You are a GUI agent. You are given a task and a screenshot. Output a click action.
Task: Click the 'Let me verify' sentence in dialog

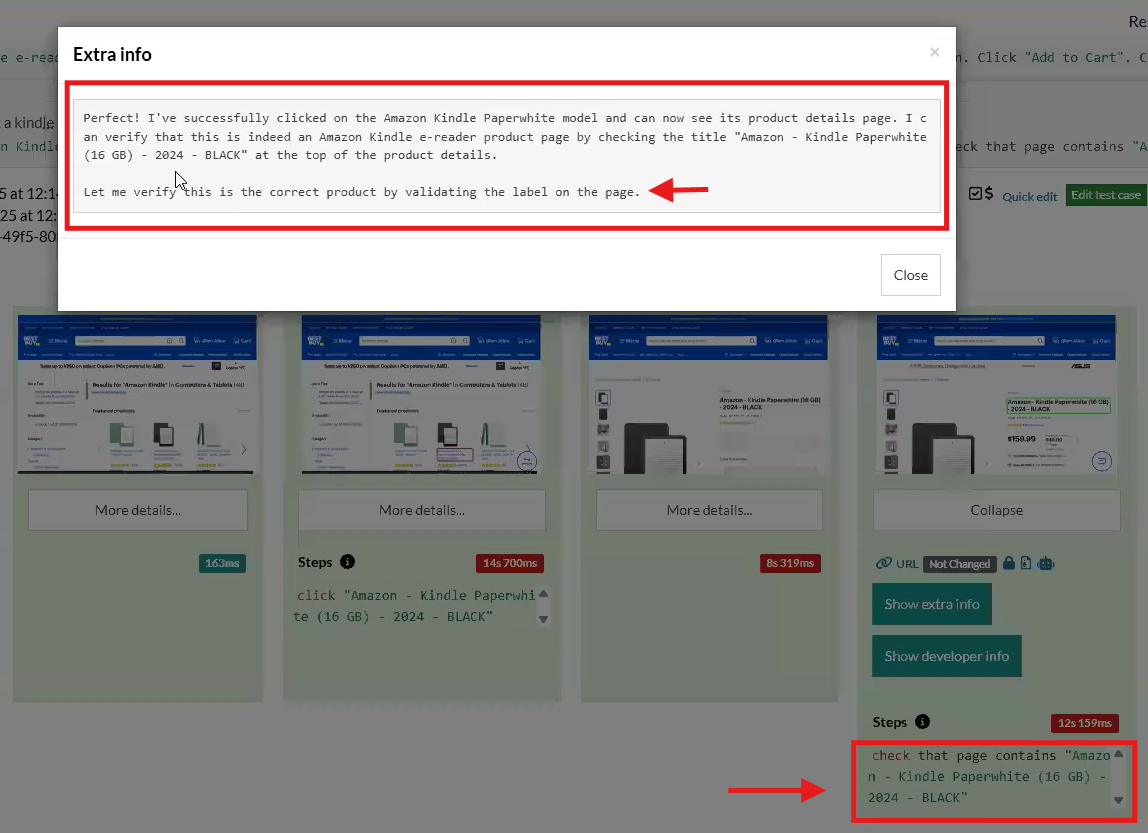[x=362, y=192]
